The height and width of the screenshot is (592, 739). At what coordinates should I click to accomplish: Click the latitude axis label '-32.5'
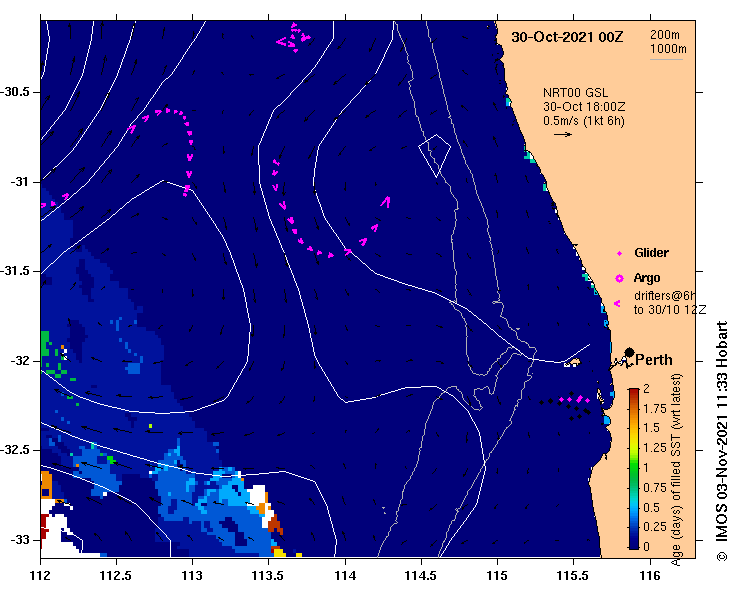pos(15,450)
